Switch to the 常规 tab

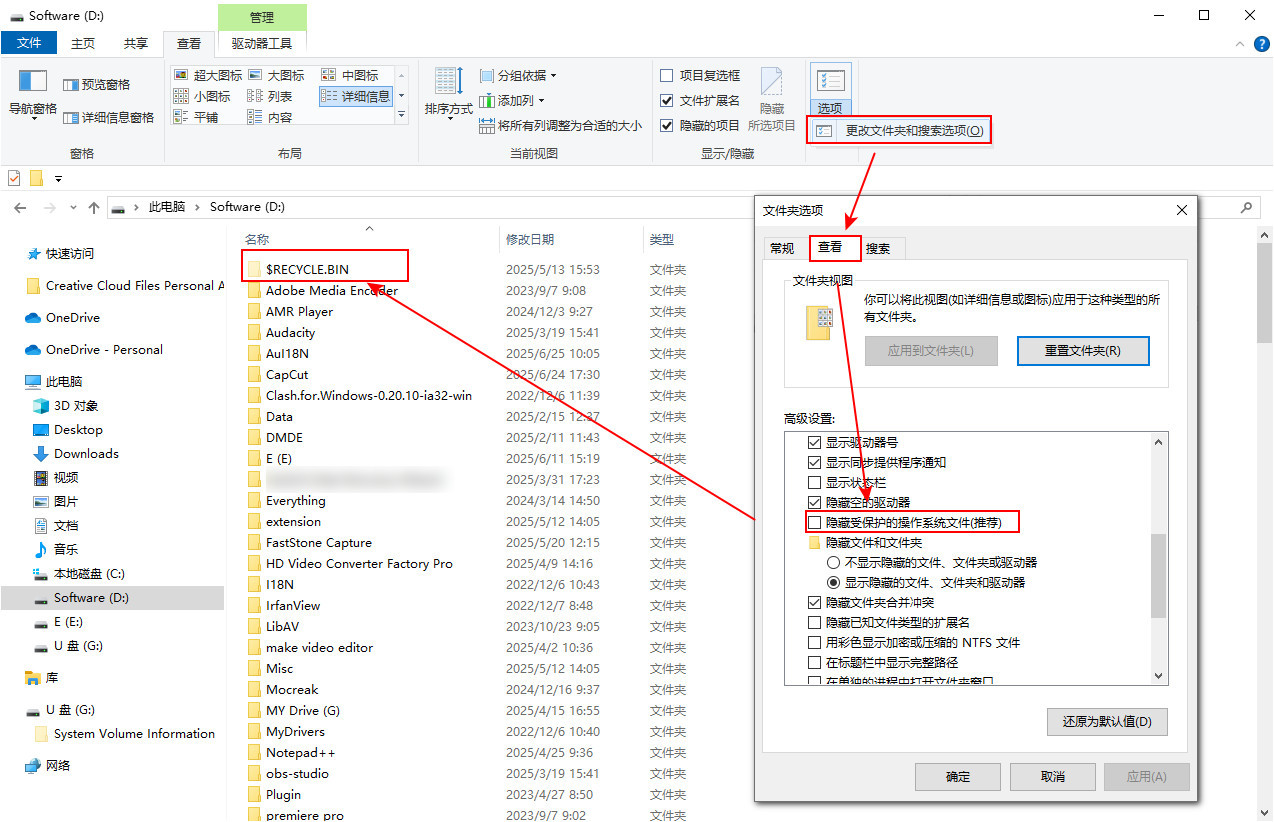click(x=782, y=247)
